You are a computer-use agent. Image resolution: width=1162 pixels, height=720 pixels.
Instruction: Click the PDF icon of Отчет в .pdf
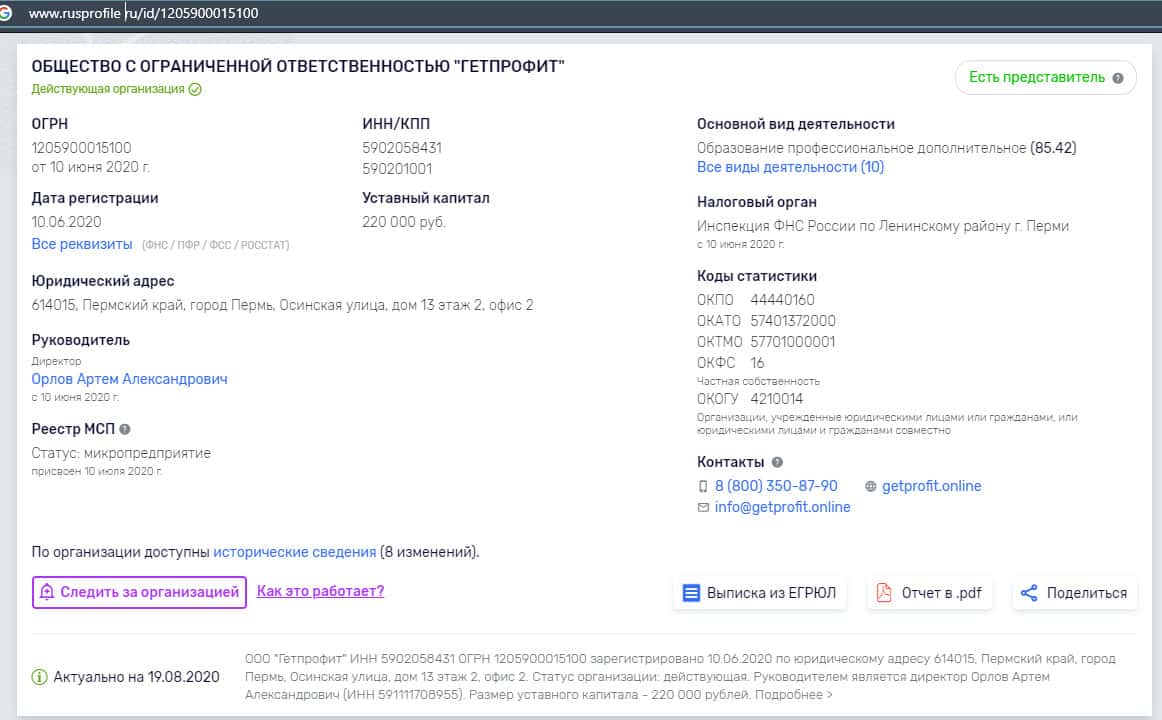(x=883, y=593)
